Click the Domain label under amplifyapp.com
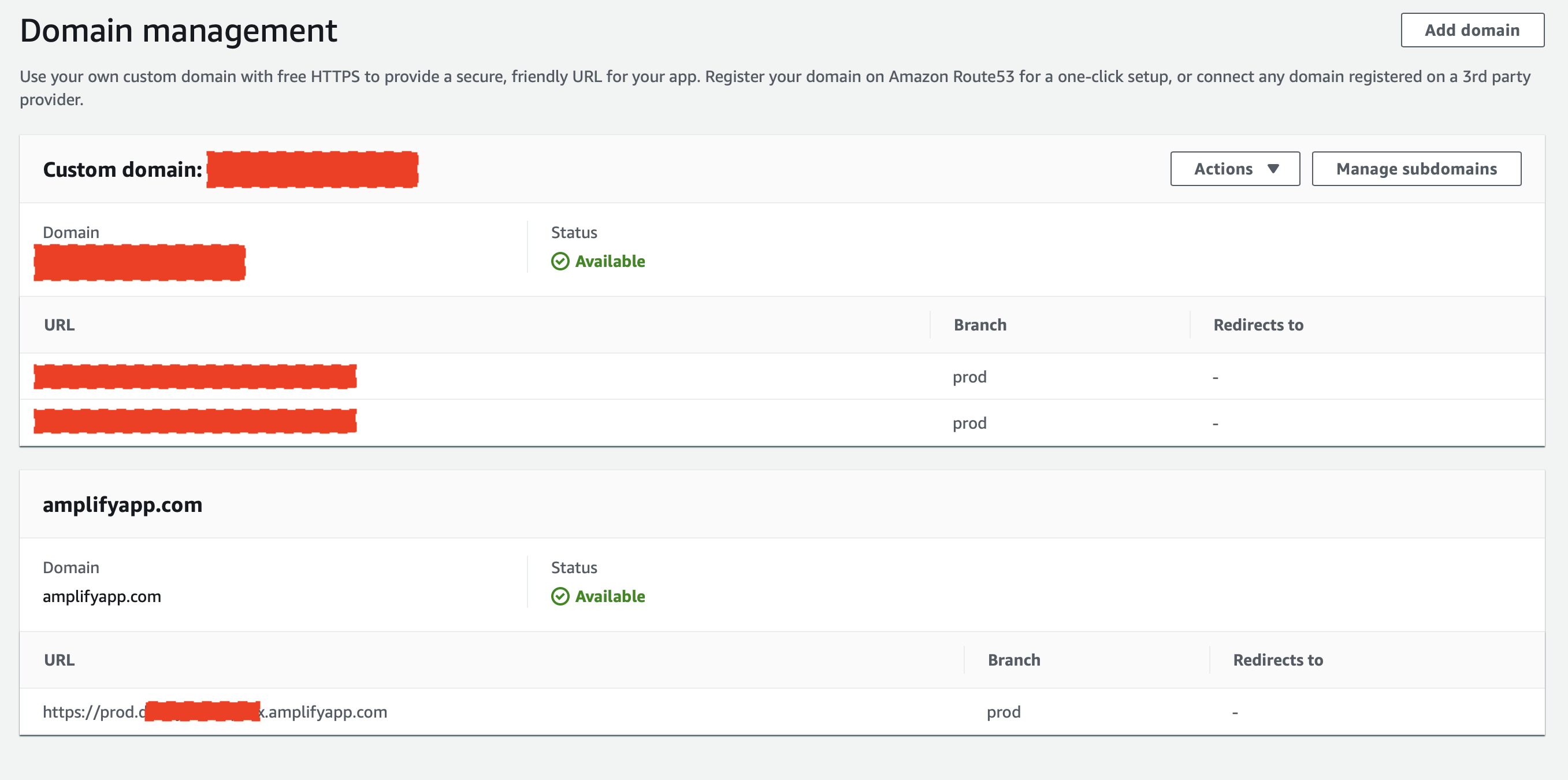The height and width of the screenshot is (780, 1568). point(70,567)
